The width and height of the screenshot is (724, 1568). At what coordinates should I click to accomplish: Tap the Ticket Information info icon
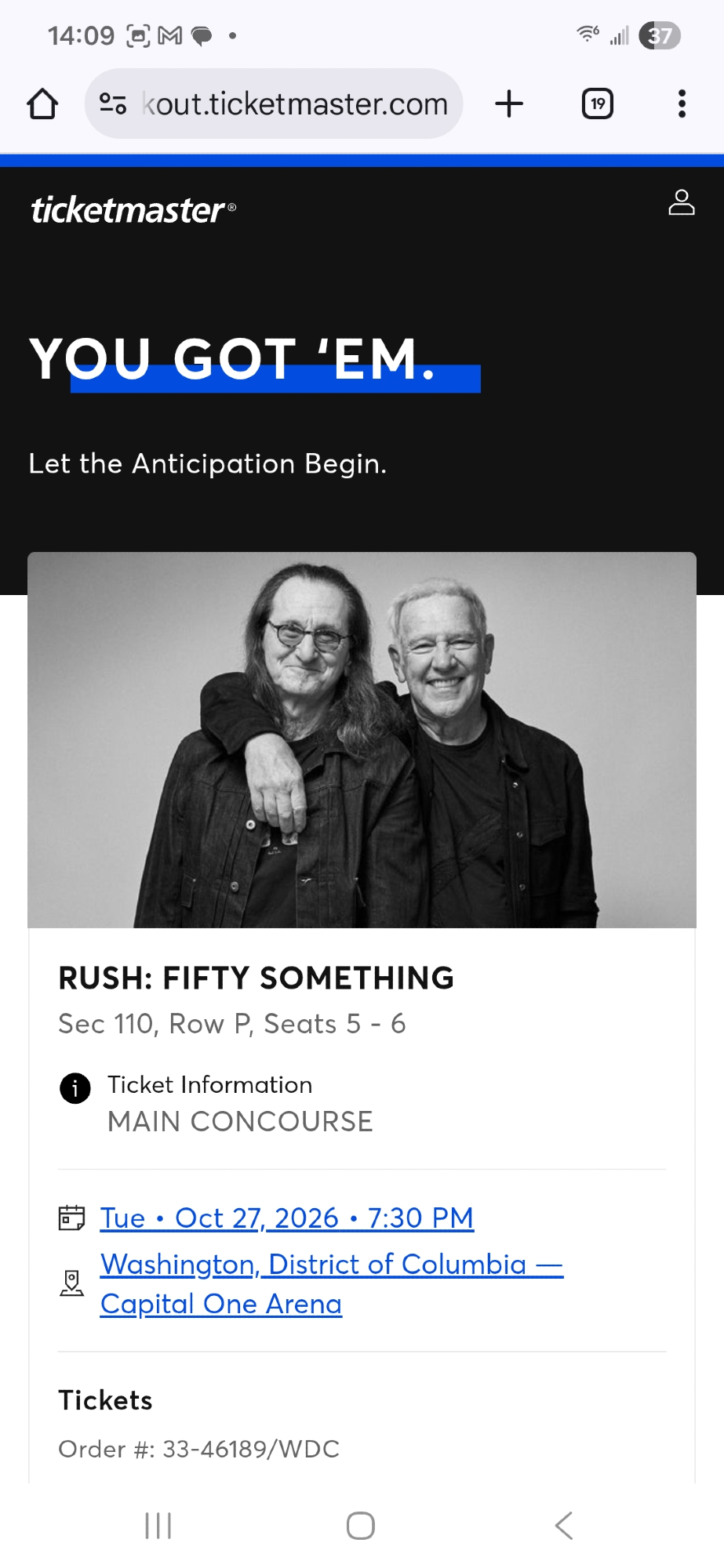point(75,1088)
